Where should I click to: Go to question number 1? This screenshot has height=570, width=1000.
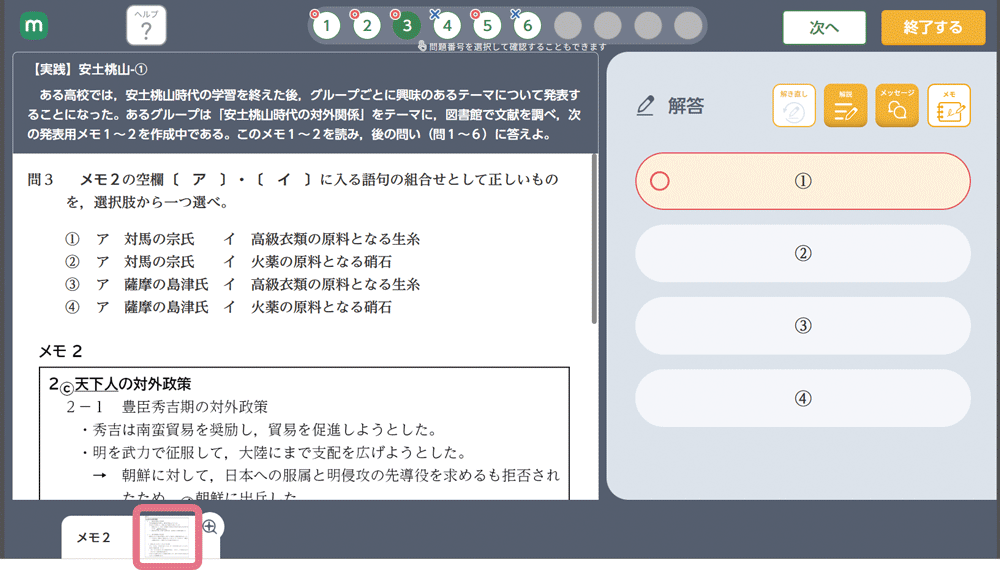coord(327,26)
